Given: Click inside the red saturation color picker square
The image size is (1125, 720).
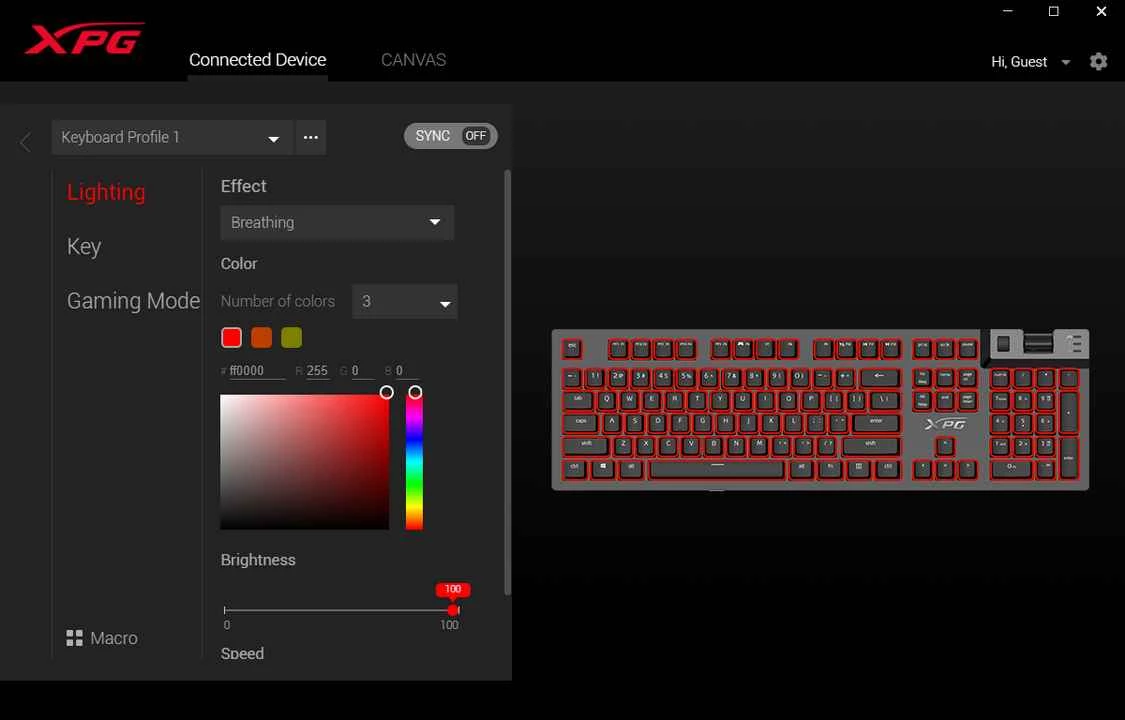Looking at the screenshot, I should [x=304, y=462].
